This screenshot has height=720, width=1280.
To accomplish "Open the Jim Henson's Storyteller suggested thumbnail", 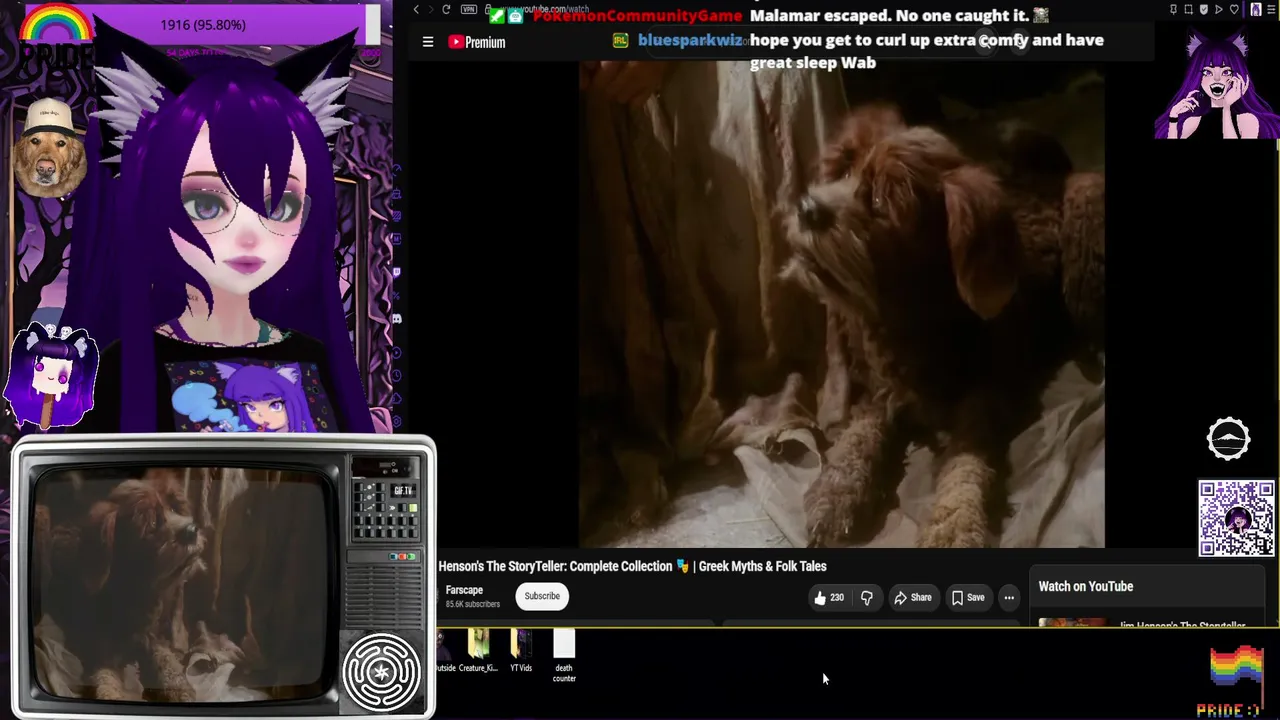I will 1072,623.
